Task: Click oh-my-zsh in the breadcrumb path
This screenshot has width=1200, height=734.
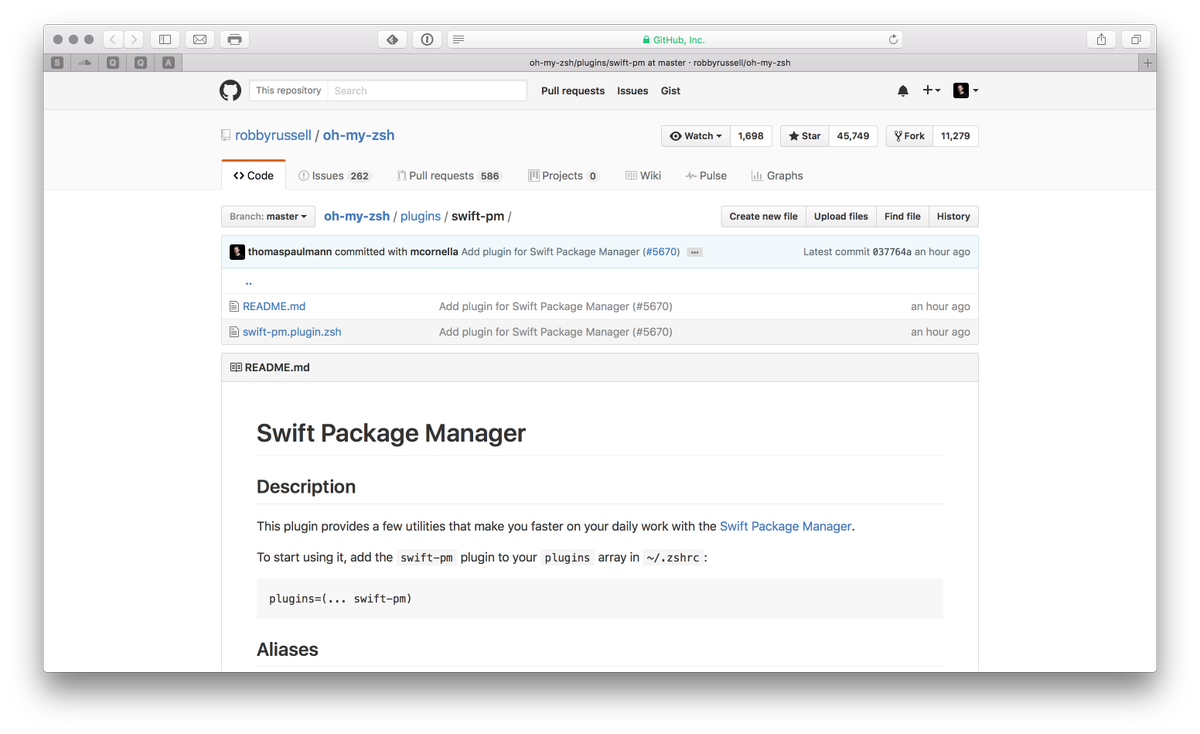Action: (x=357, y=216)
